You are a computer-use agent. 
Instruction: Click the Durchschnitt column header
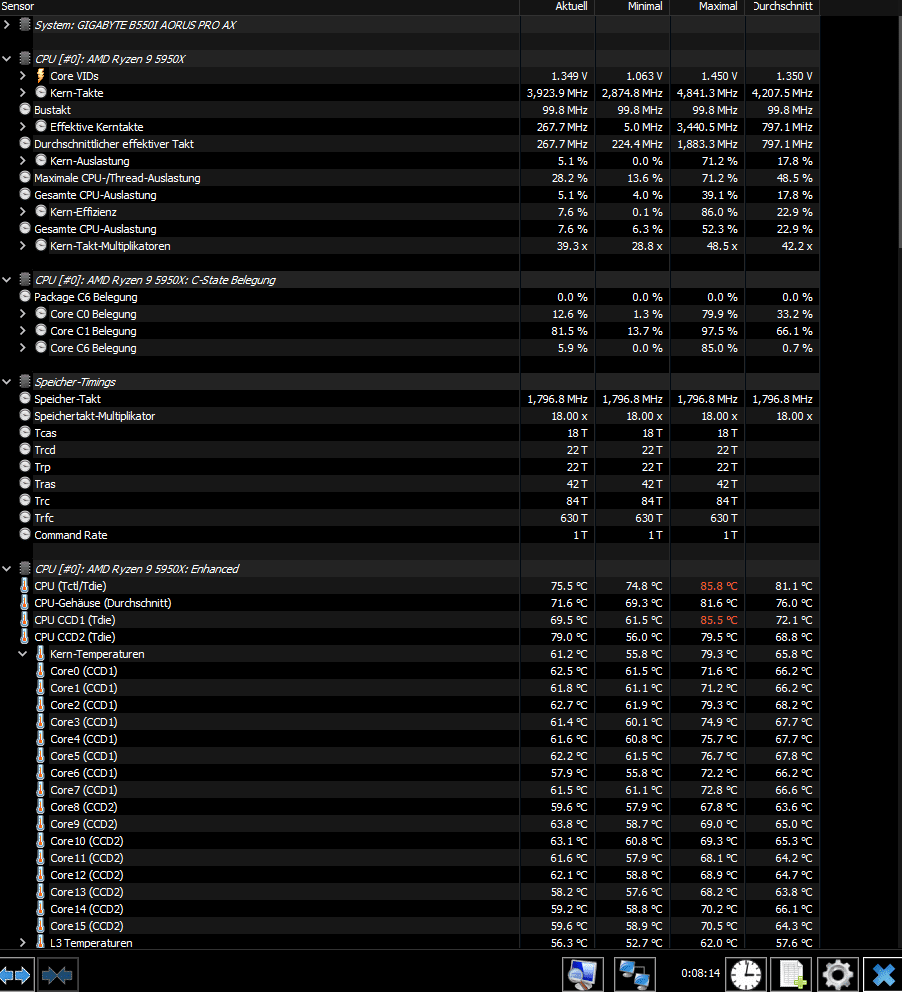[x=782, y=6]
